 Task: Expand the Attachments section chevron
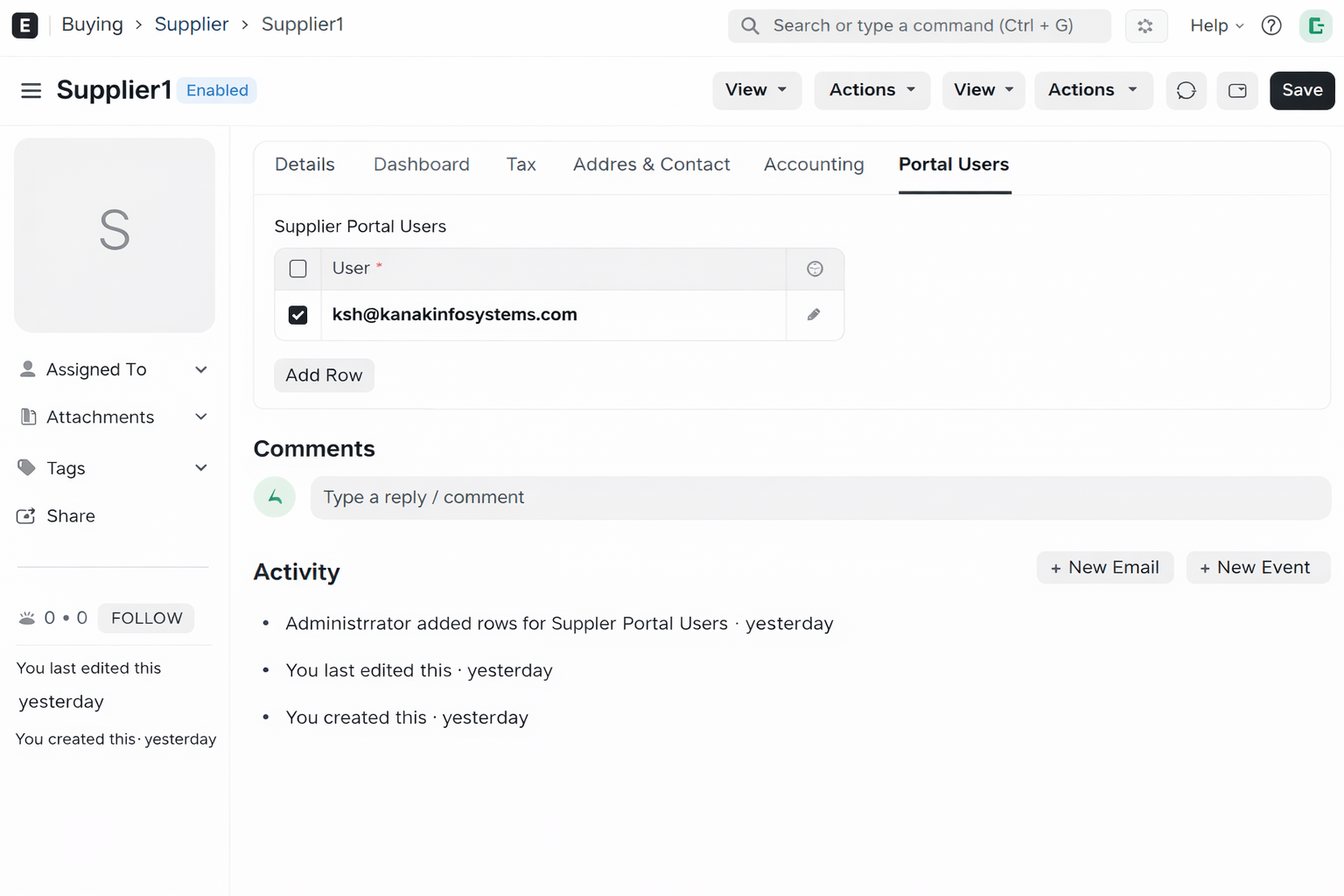(201, 416)
